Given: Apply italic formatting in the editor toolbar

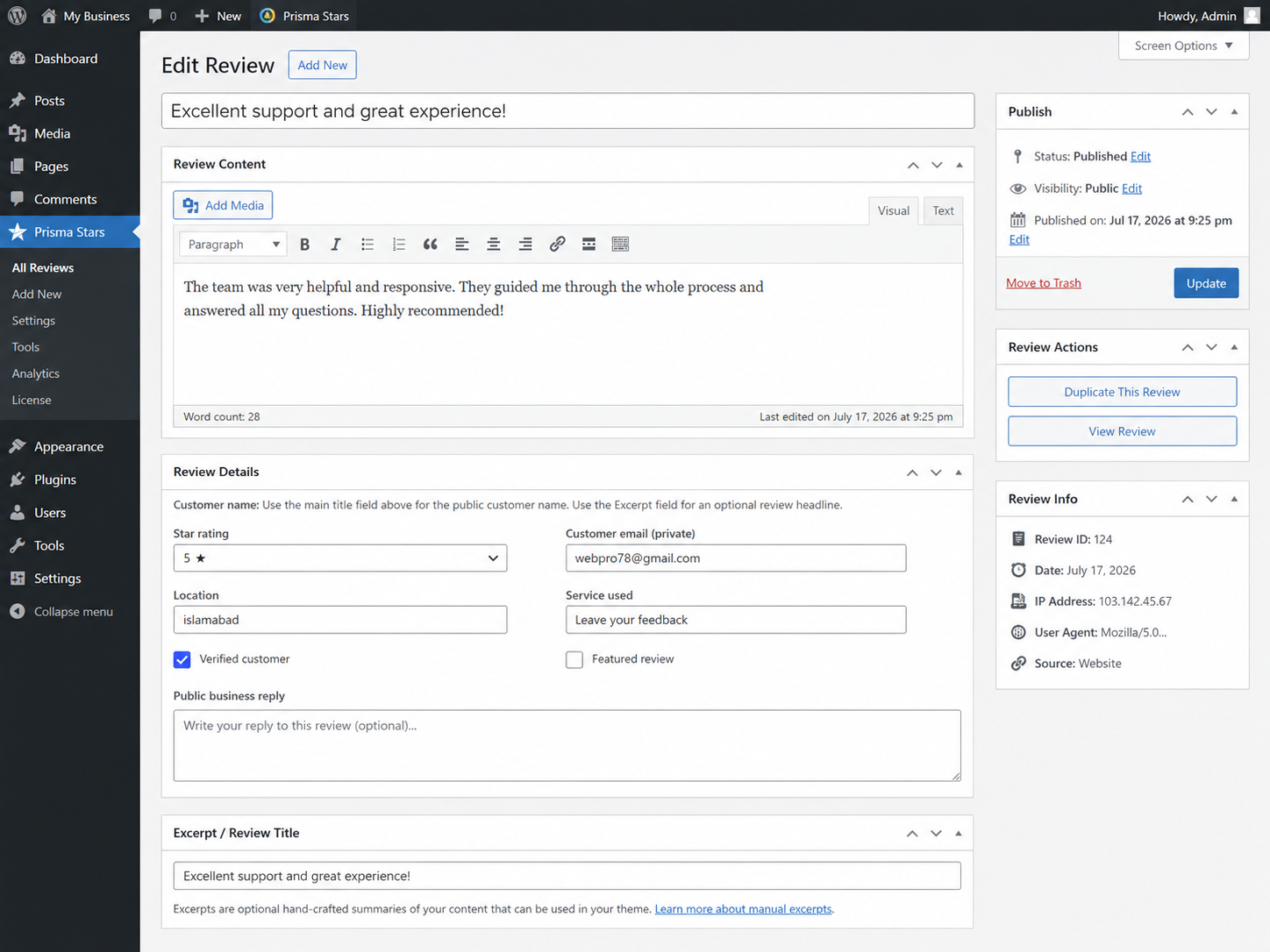Looking at the screenshot, I should [335, 245].
